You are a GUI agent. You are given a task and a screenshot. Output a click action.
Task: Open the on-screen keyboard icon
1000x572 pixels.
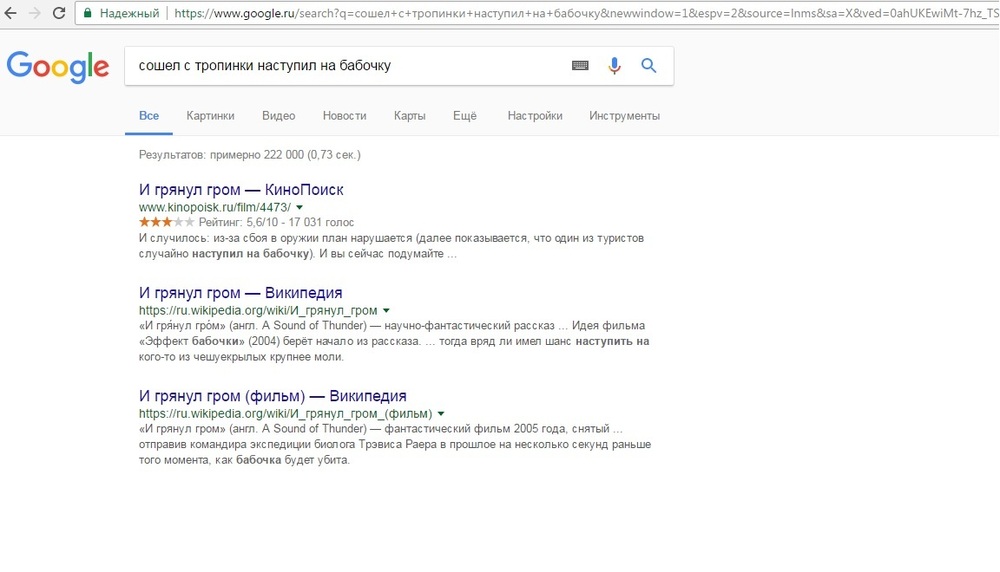coord(580,66)
